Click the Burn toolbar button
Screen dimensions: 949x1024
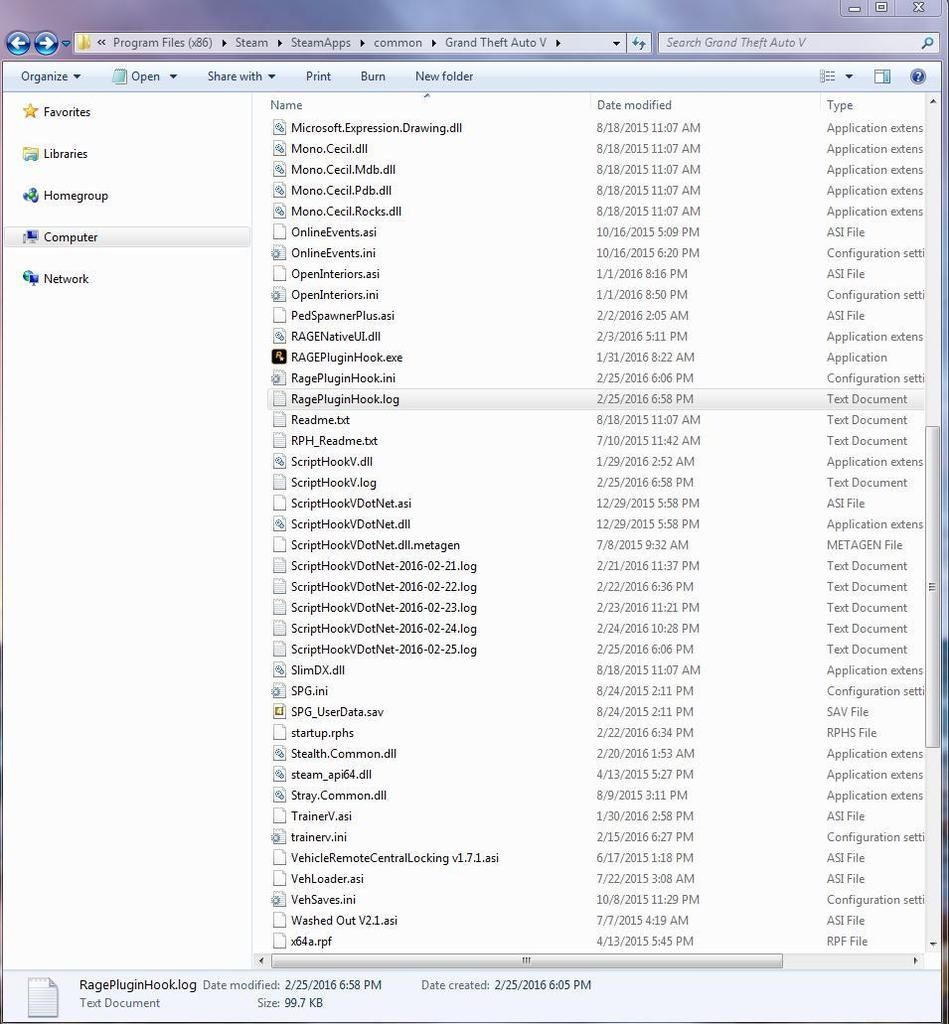373,76
